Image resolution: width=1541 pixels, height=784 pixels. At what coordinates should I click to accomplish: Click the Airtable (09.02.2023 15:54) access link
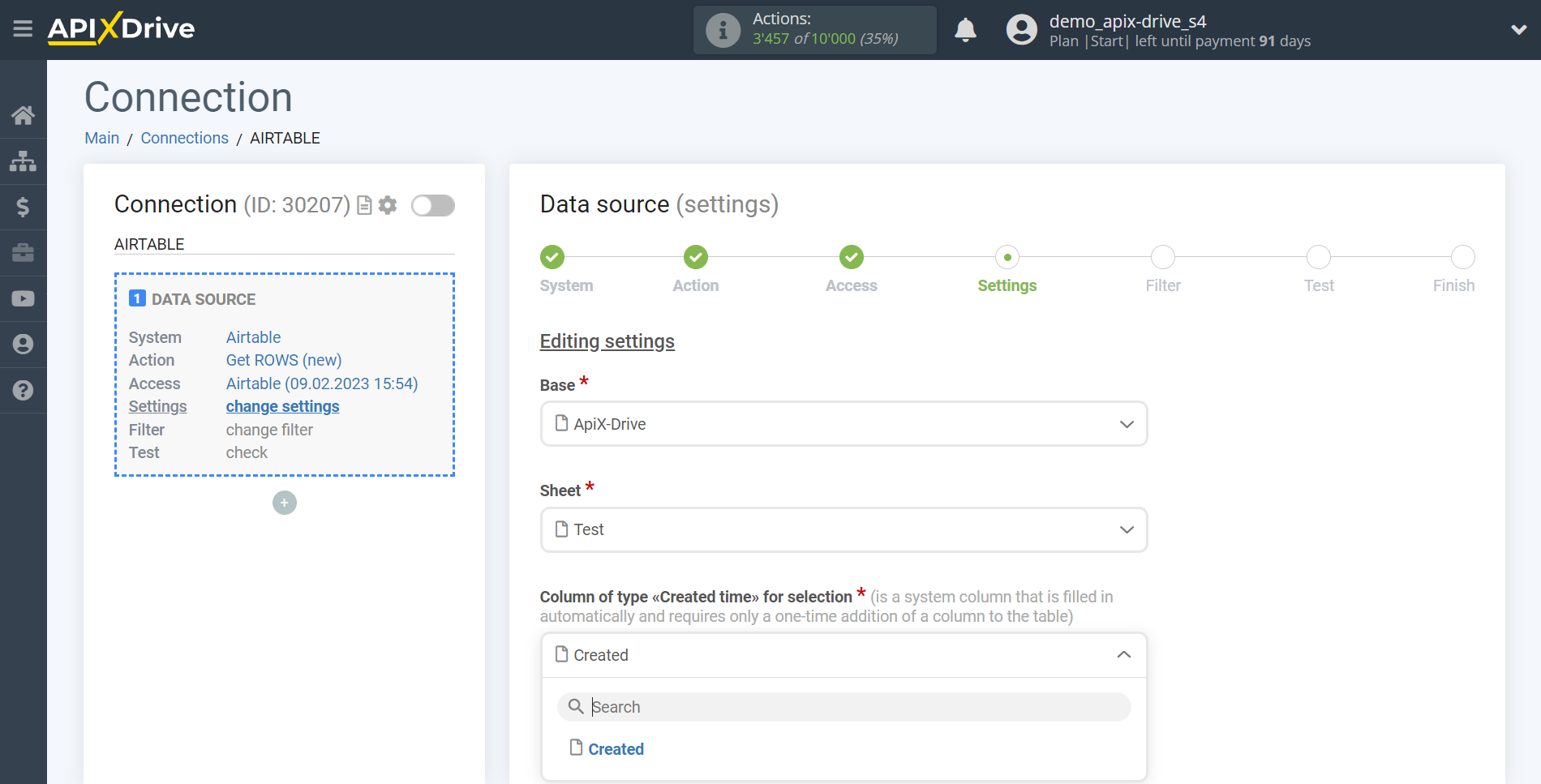322,383
